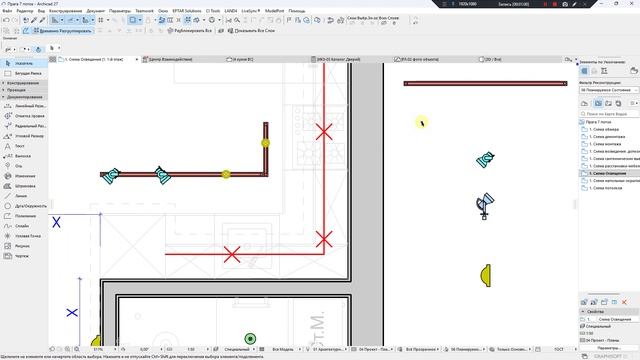Select the Бегущая Рамка marquee tool
Image resolution: width=640 pixels, height=360 pixels.
(24, 73)
